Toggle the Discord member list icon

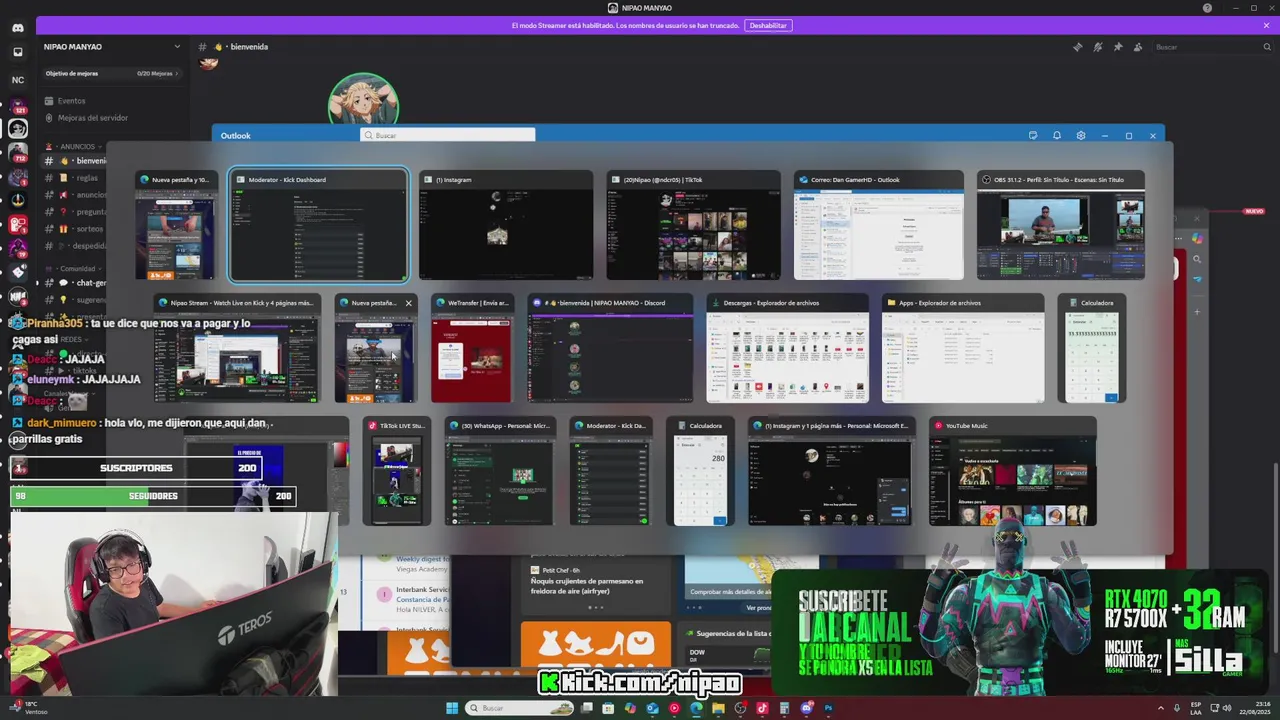(1137, 47)
